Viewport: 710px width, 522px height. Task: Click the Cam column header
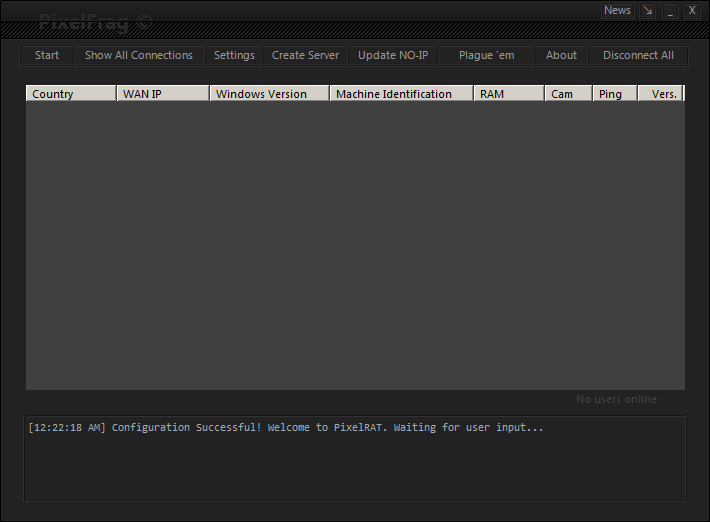click(x=568, y=94)
